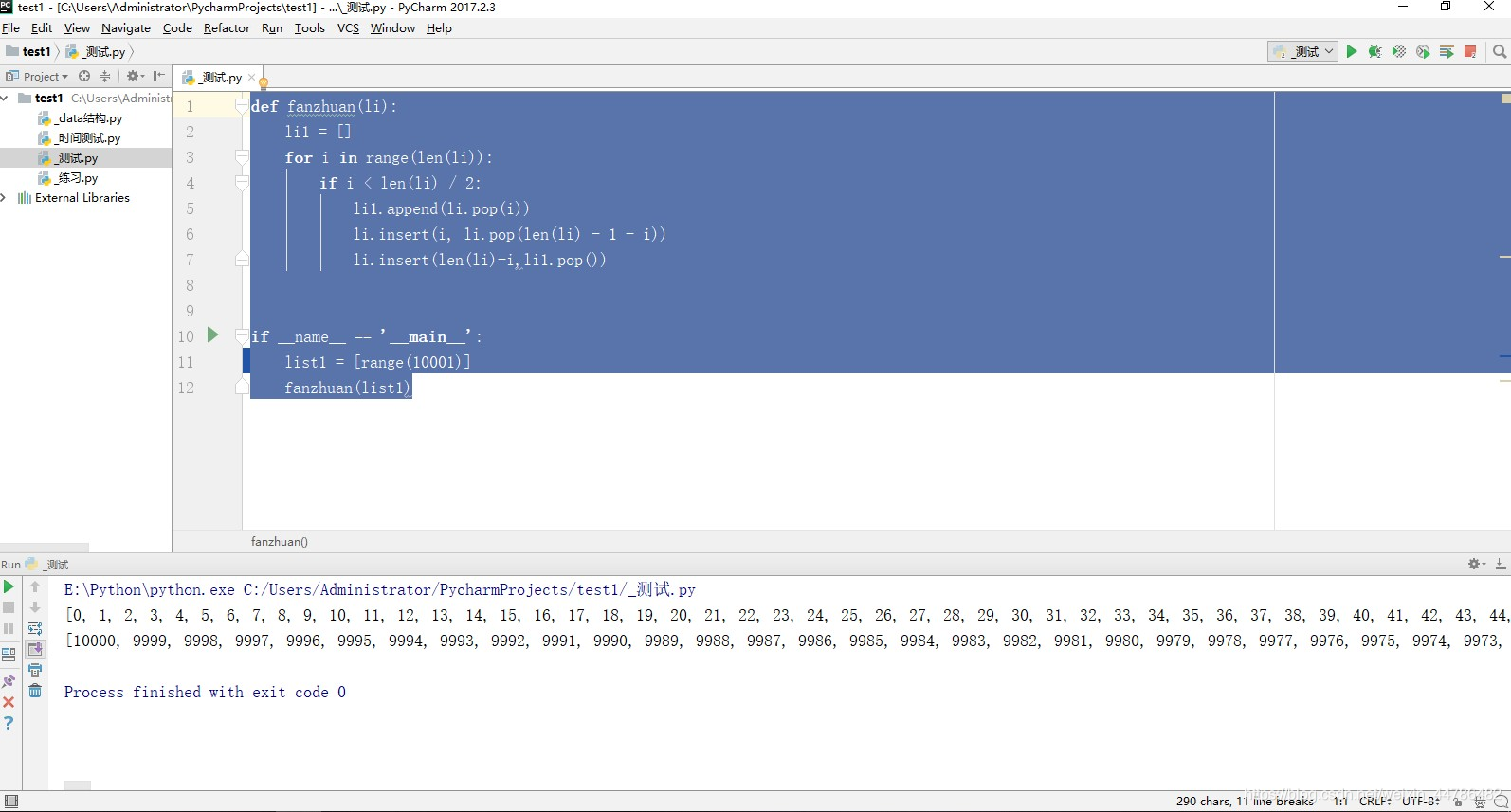Stop the process with red square toolbar icon

click(1470, 51)
